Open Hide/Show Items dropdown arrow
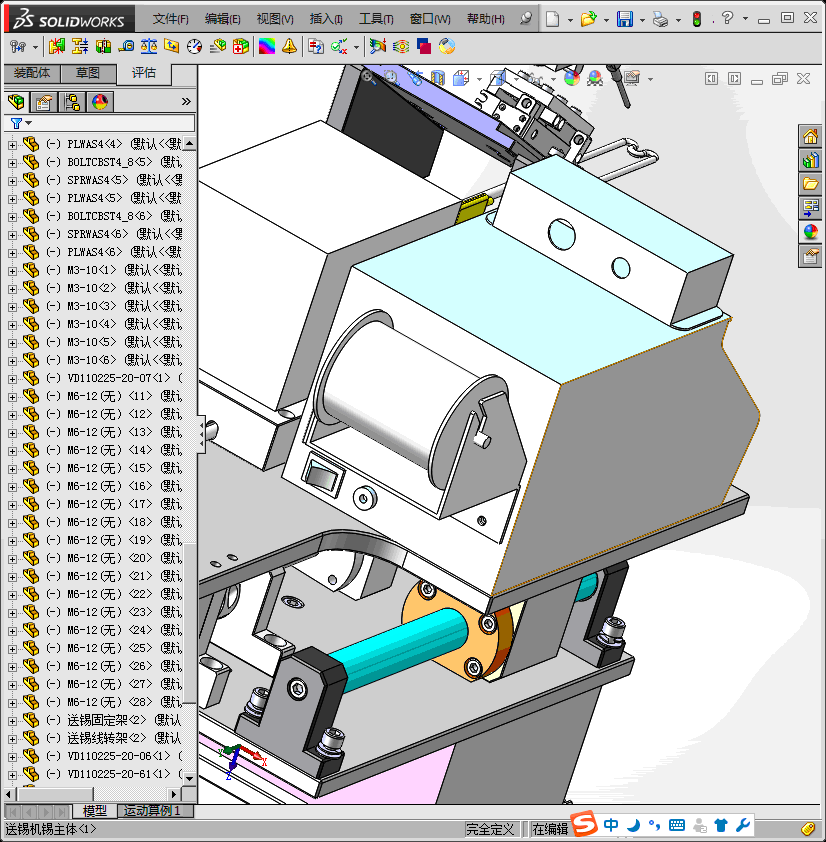The width and height of the screenshot is (826, 842). (x=553, y=79)
